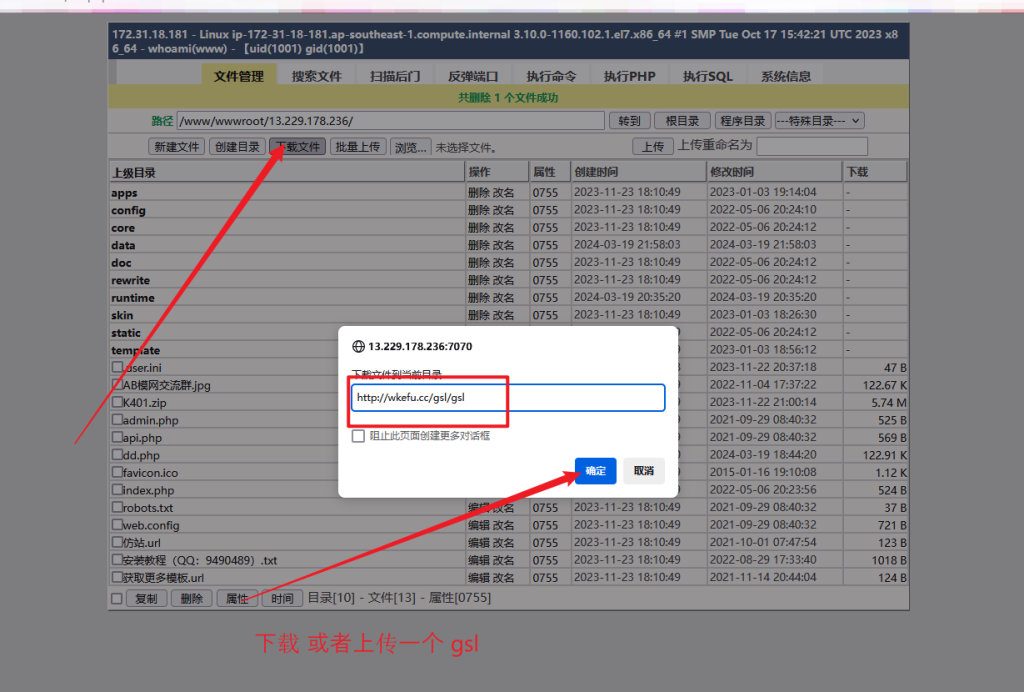Click the 新建文件 button

177,147
